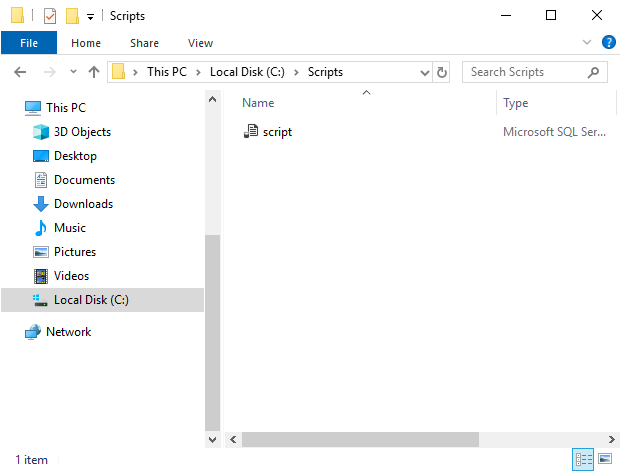Close the Scripts window
The width and height of the screenshot is (621, 472).
(596, 15)
